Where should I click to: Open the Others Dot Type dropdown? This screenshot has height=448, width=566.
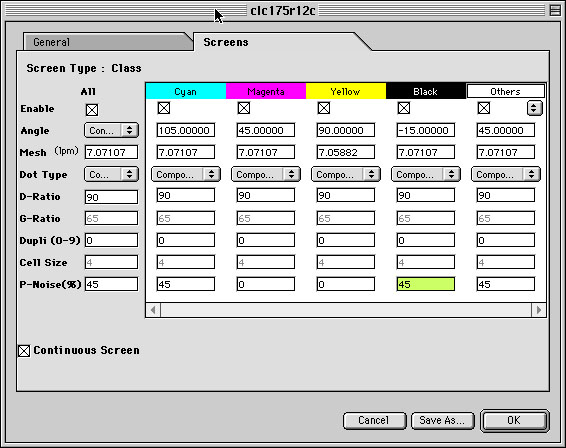506,174
